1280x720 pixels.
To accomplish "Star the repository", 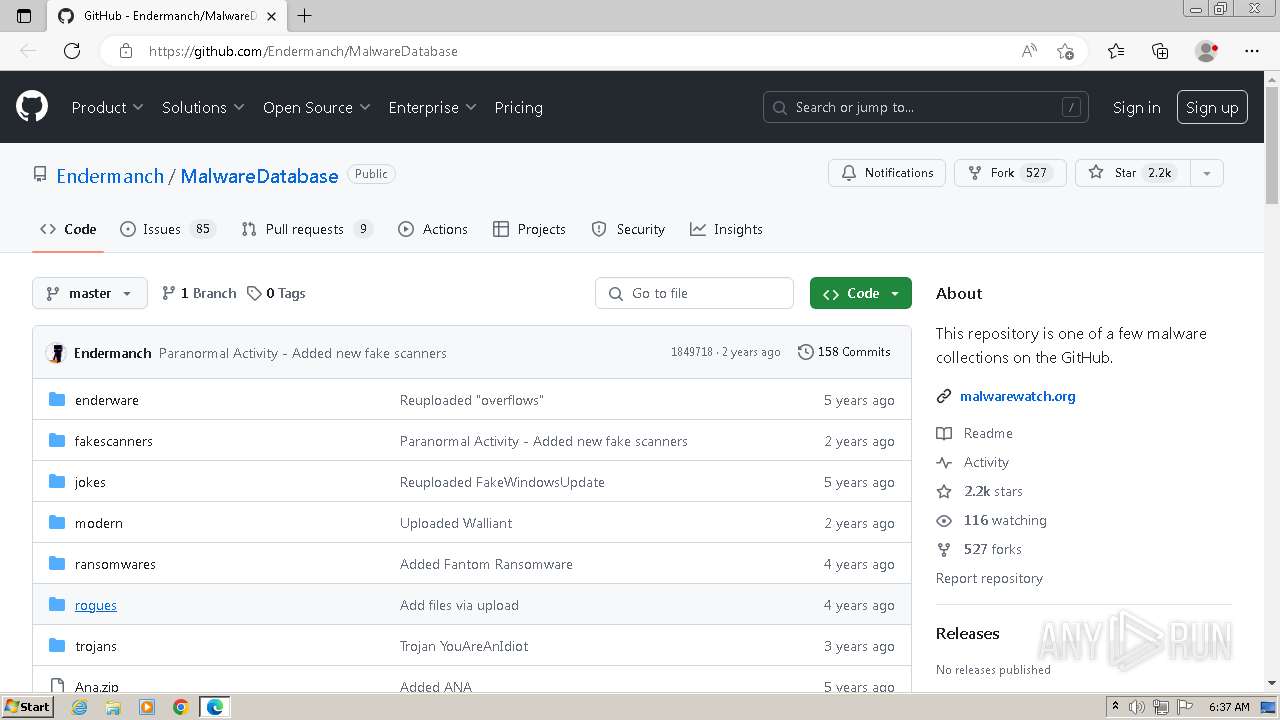I will coord(1133,173).
